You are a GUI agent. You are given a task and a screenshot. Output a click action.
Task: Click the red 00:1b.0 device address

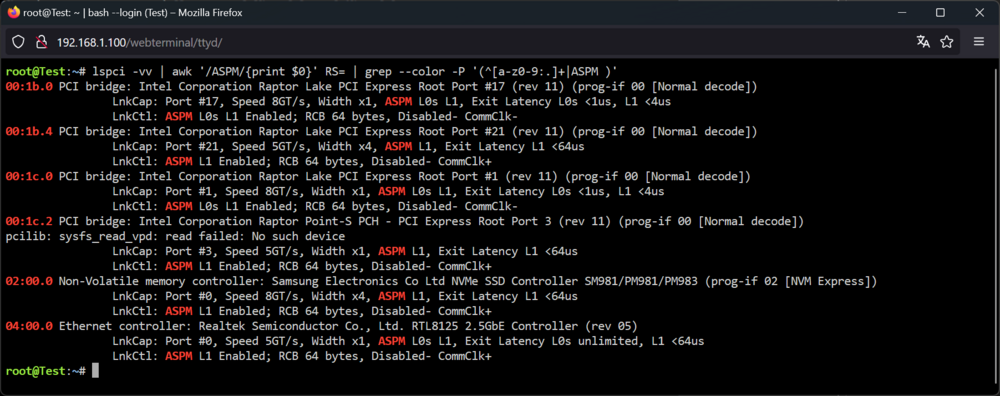[29, 86]
